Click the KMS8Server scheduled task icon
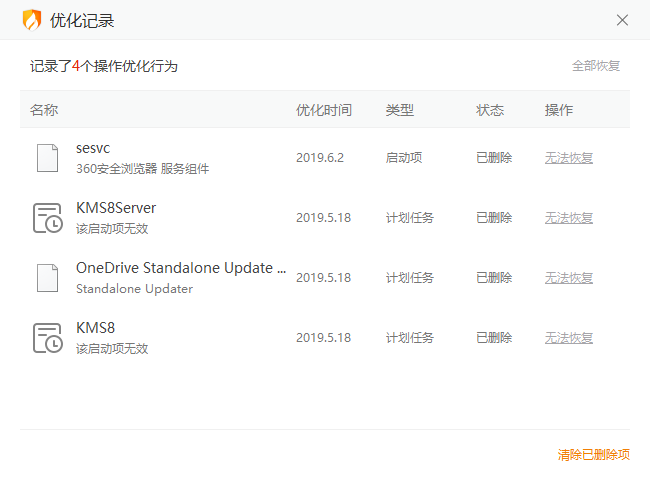The width and height of the screenshot is (650, 480). (x=48, y=218)
